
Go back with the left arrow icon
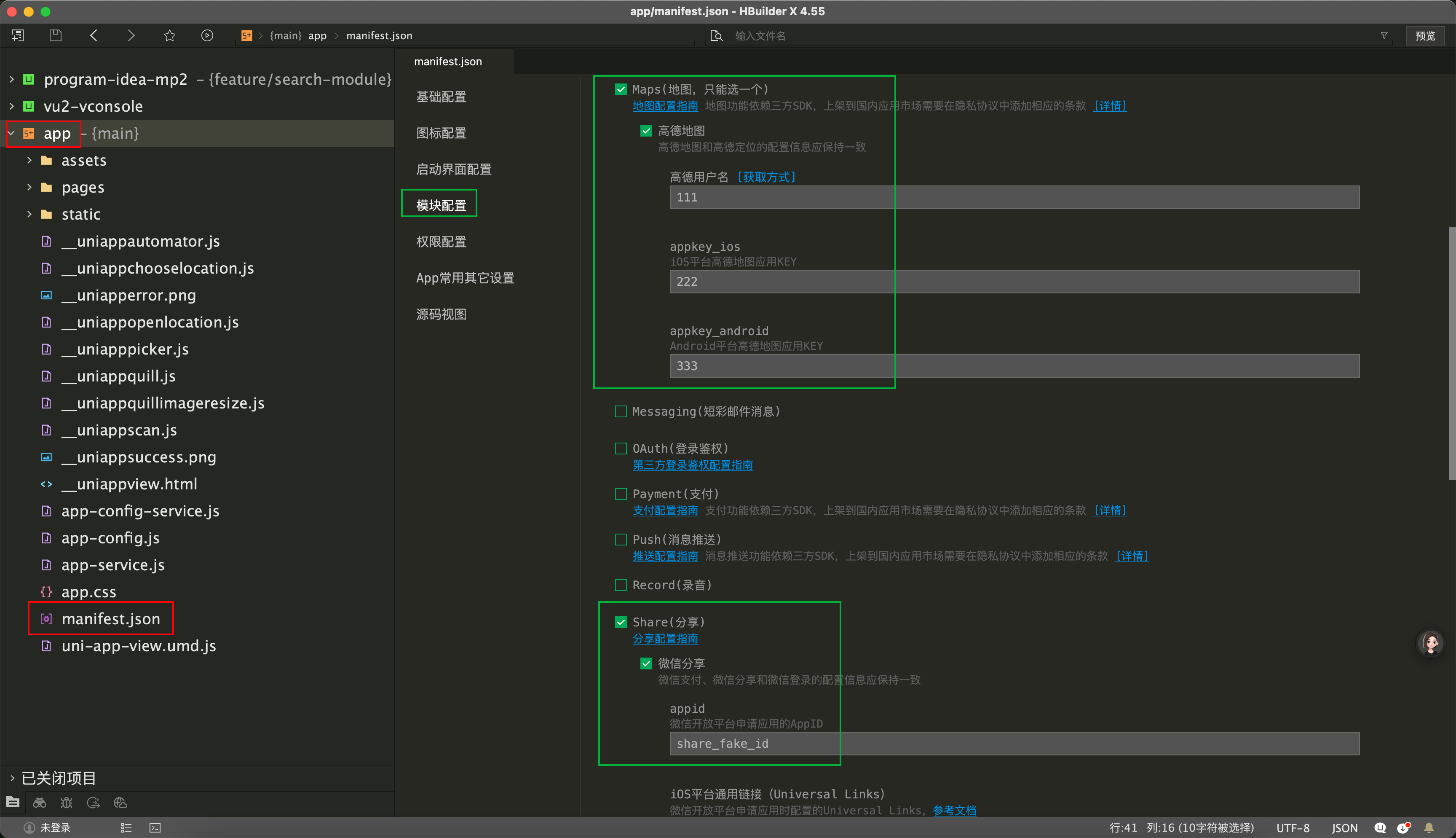(x=94, y=36)
